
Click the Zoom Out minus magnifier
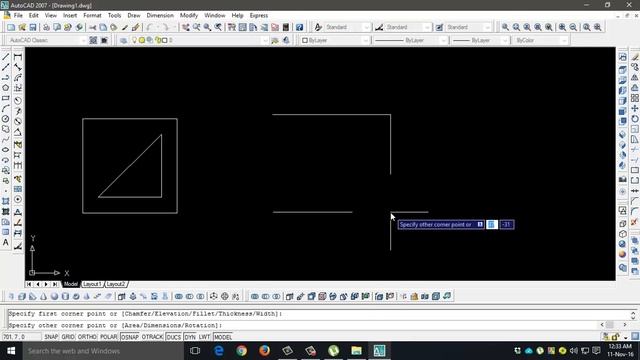pos(573,27)
